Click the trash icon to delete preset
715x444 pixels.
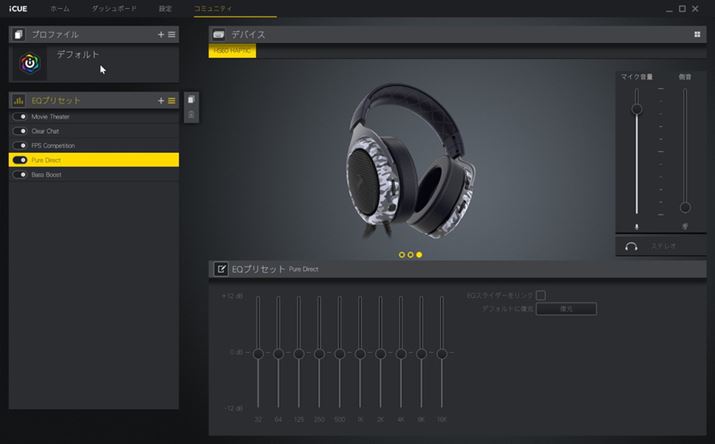(x=191, y=116)
